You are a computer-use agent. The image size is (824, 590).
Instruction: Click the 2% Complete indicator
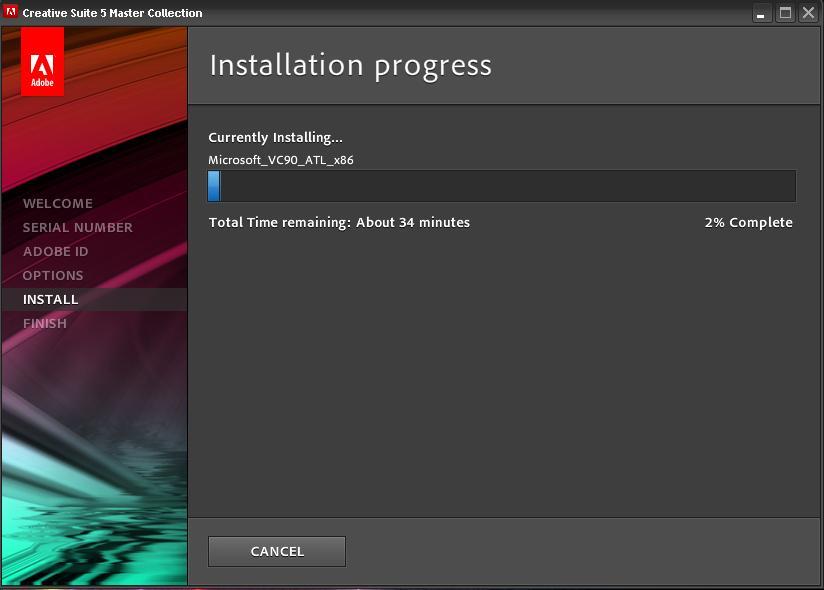point(747,222)
